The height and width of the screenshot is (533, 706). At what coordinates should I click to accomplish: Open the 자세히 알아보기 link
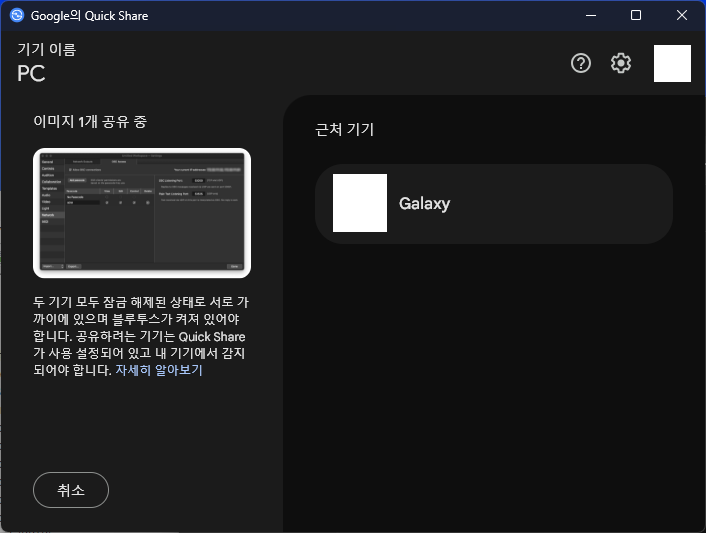(x=159, y=370)
